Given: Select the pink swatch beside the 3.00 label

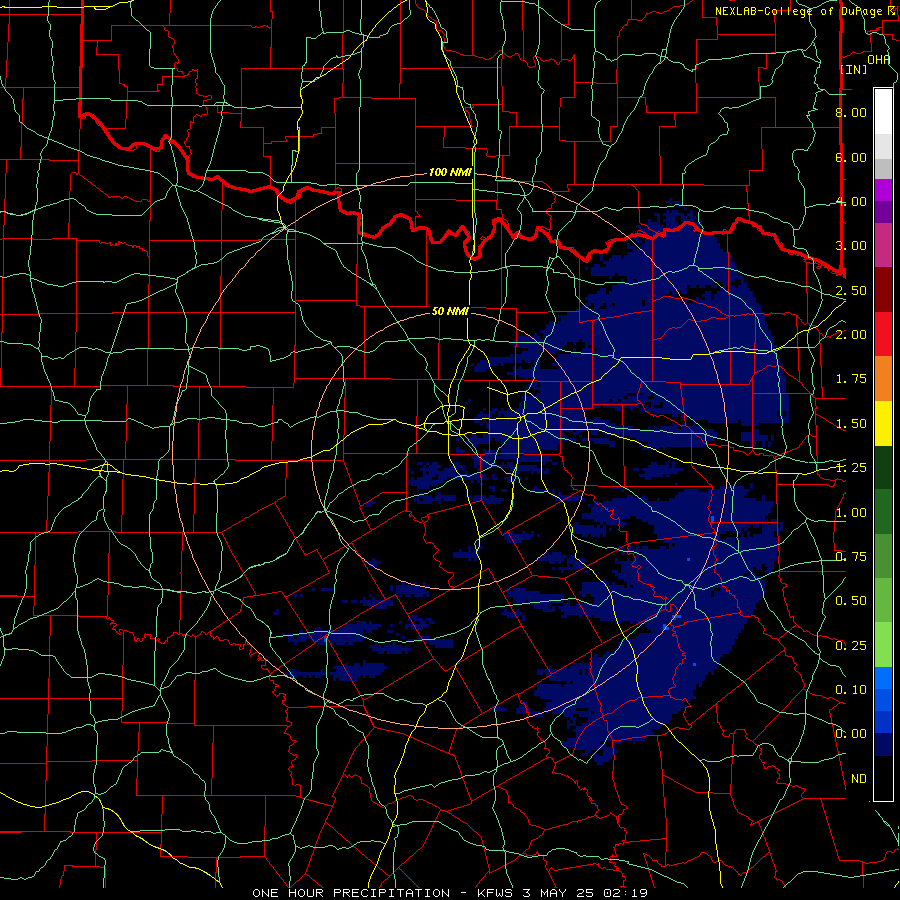Looking at the screenshot, I should click(x=883, y=245).
